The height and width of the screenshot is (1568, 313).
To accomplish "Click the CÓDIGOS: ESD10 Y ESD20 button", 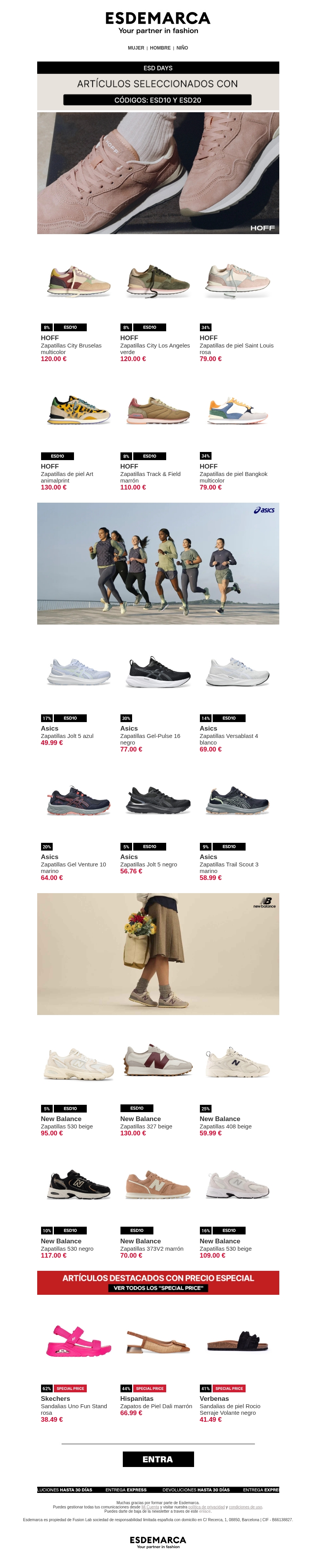I will pos(158,100).
